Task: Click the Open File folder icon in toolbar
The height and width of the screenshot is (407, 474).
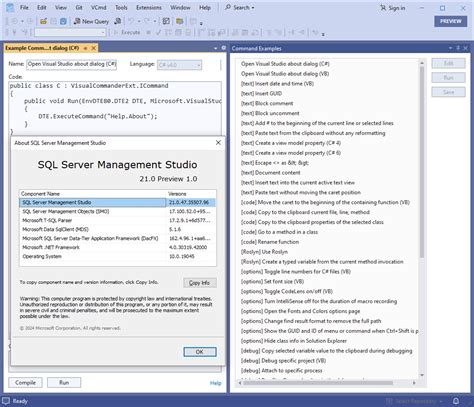Action: 44,21
